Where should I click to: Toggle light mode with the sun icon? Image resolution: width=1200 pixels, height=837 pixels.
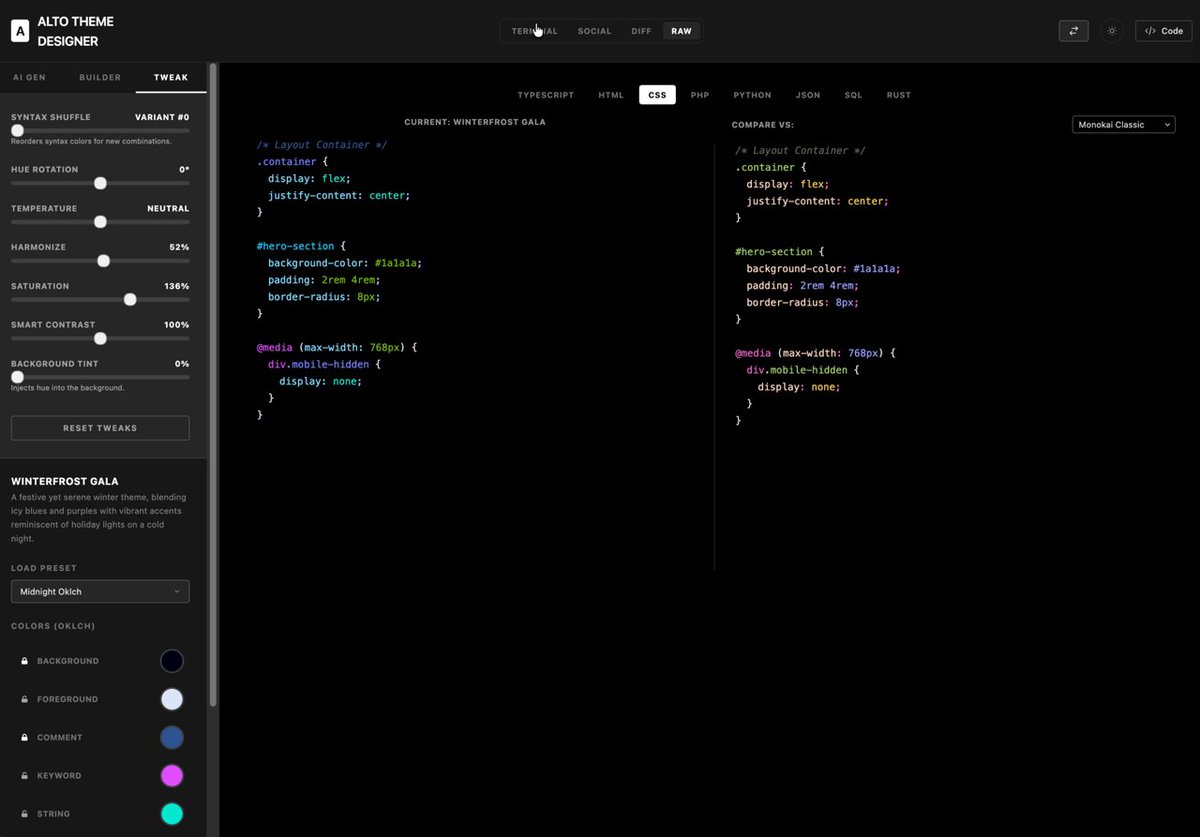1112,31
